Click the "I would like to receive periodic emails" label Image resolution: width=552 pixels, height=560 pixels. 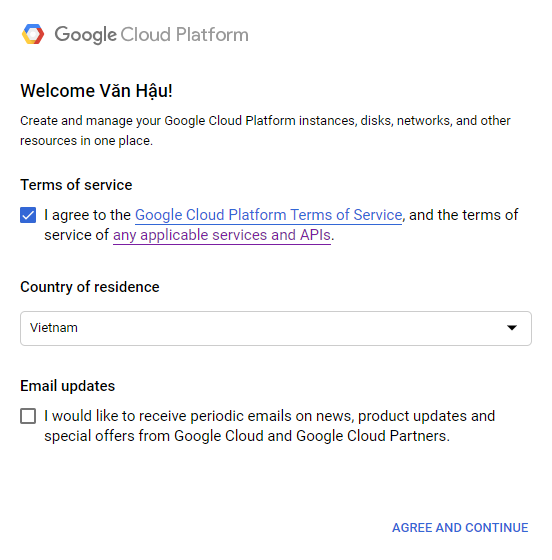click(270, 416)
